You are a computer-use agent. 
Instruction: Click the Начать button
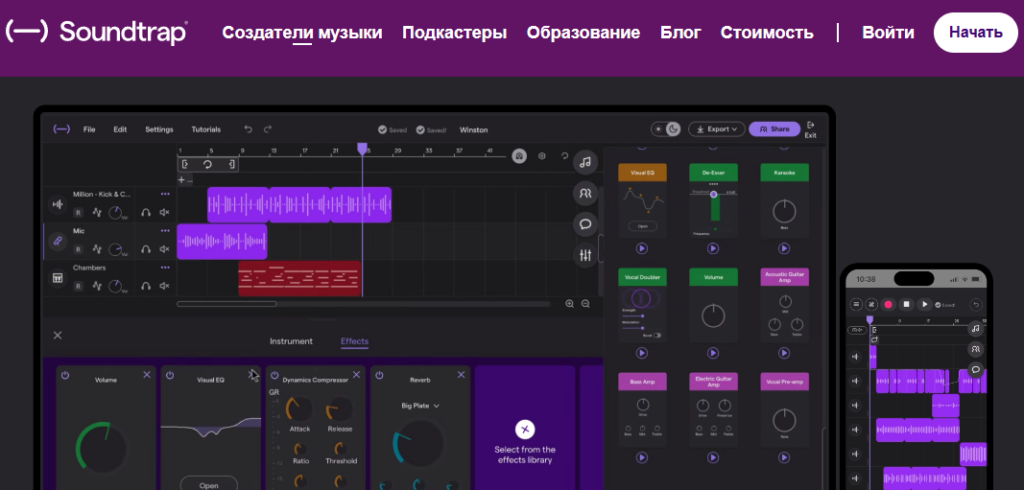tap(976, 32)
